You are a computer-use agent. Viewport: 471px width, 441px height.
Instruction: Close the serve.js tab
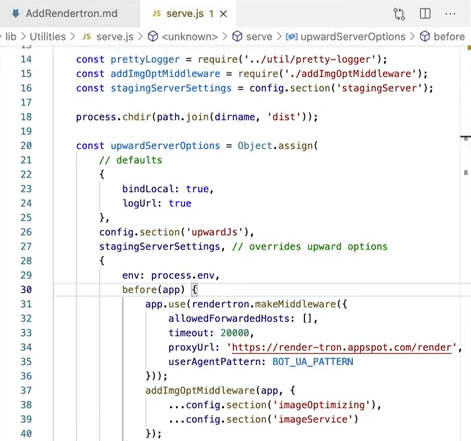(x=223, y=14)
